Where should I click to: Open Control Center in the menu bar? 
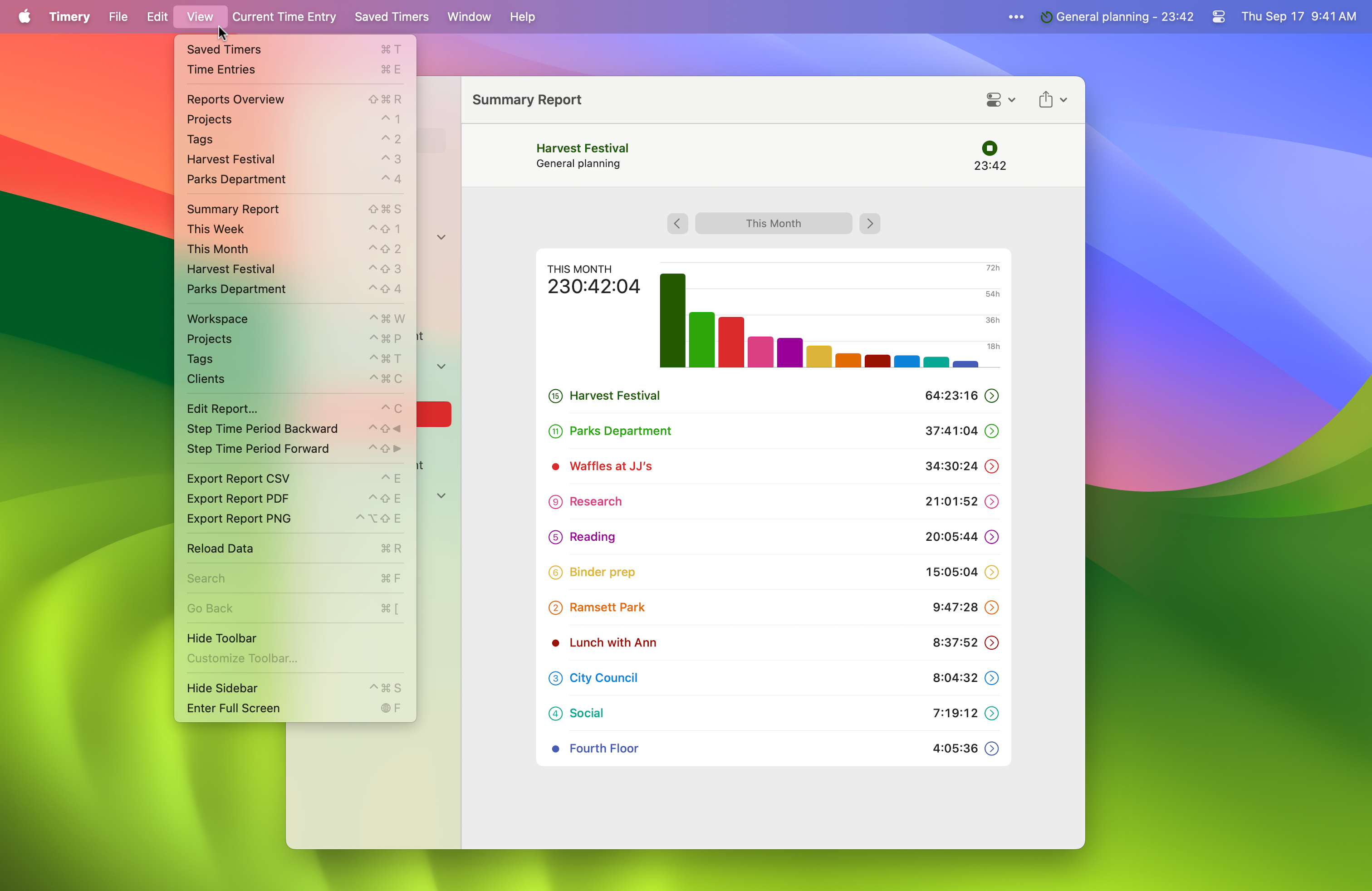click(1218, 17)
